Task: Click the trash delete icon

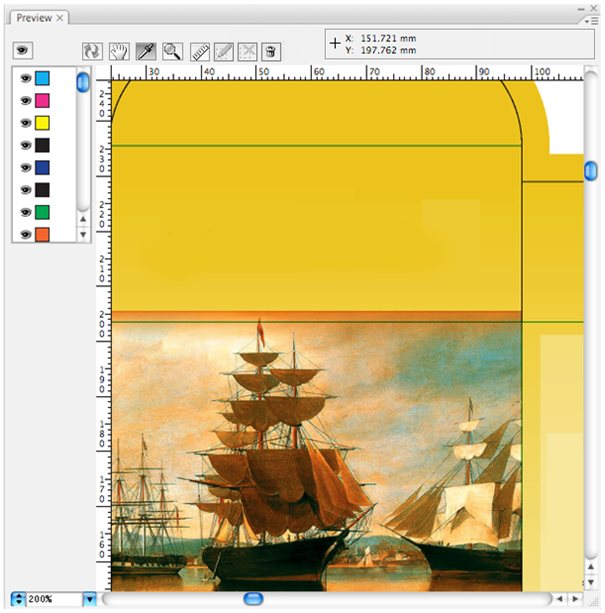Action: (x=270, y=51)
